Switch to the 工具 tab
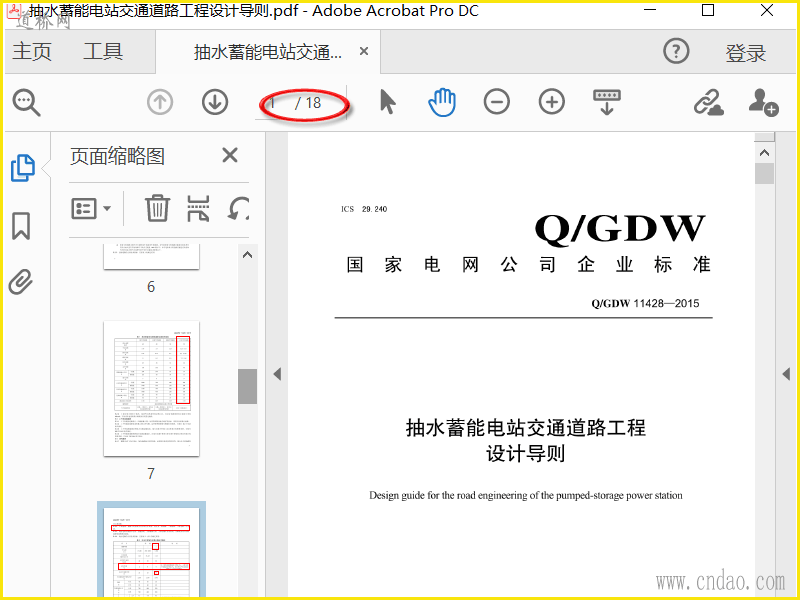Image resolution: width=800 pixels, height=600 pixels. 103,51
